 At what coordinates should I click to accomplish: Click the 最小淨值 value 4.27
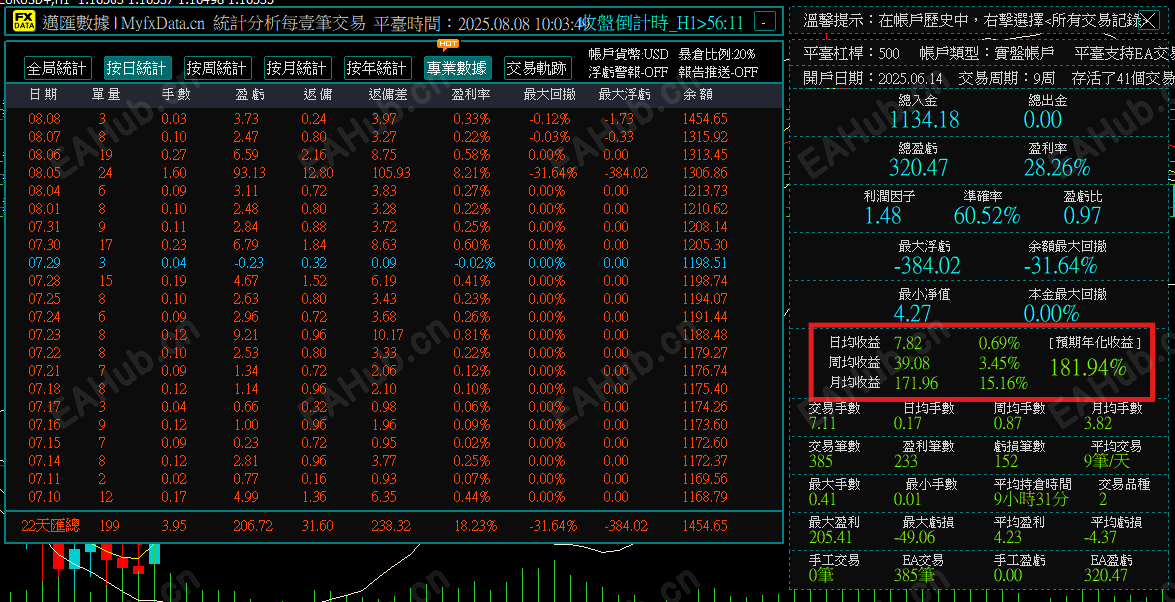pyautogui.click(x=913, y=312)
